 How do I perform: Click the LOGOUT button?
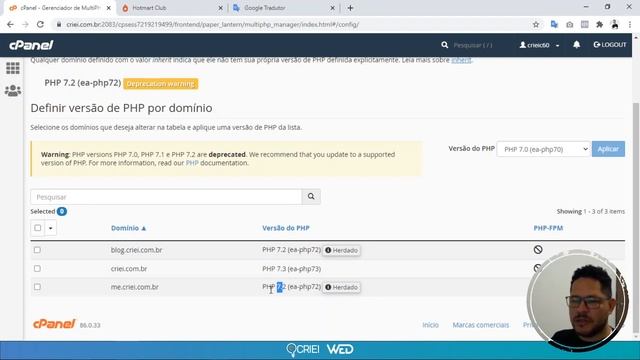pyautogui.click(x=610, y=44)
